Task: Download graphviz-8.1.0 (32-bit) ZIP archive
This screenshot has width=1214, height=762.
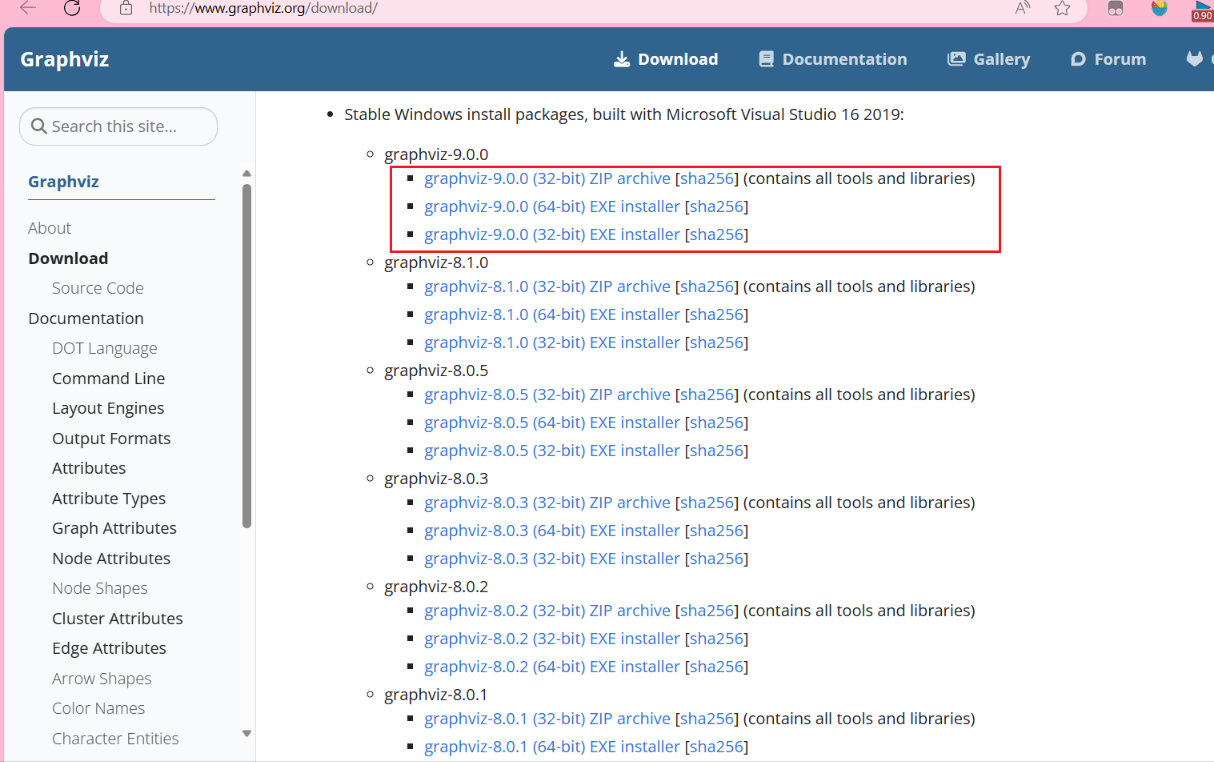Action: (547, 286)
